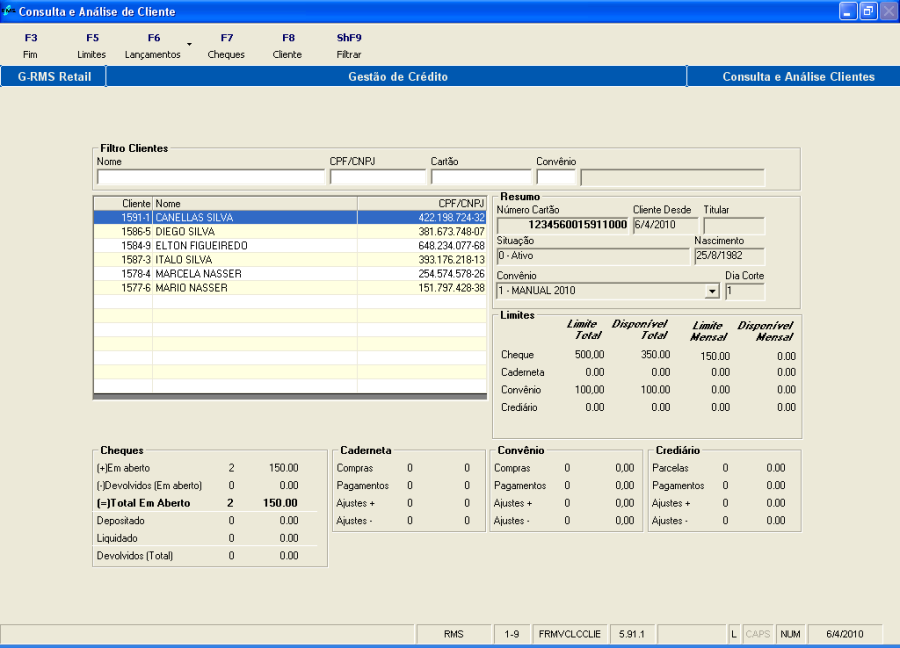
Task: Click the F3 Fim toolbar button
Action: click(x=30, y=46)
